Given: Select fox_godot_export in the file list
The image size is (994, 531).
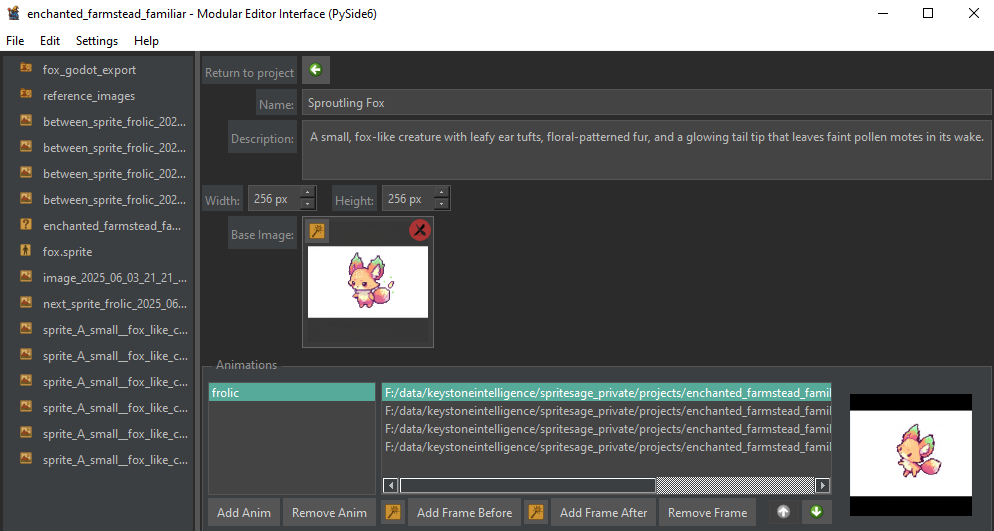Looking at the screenshot, I should point(89,70).
